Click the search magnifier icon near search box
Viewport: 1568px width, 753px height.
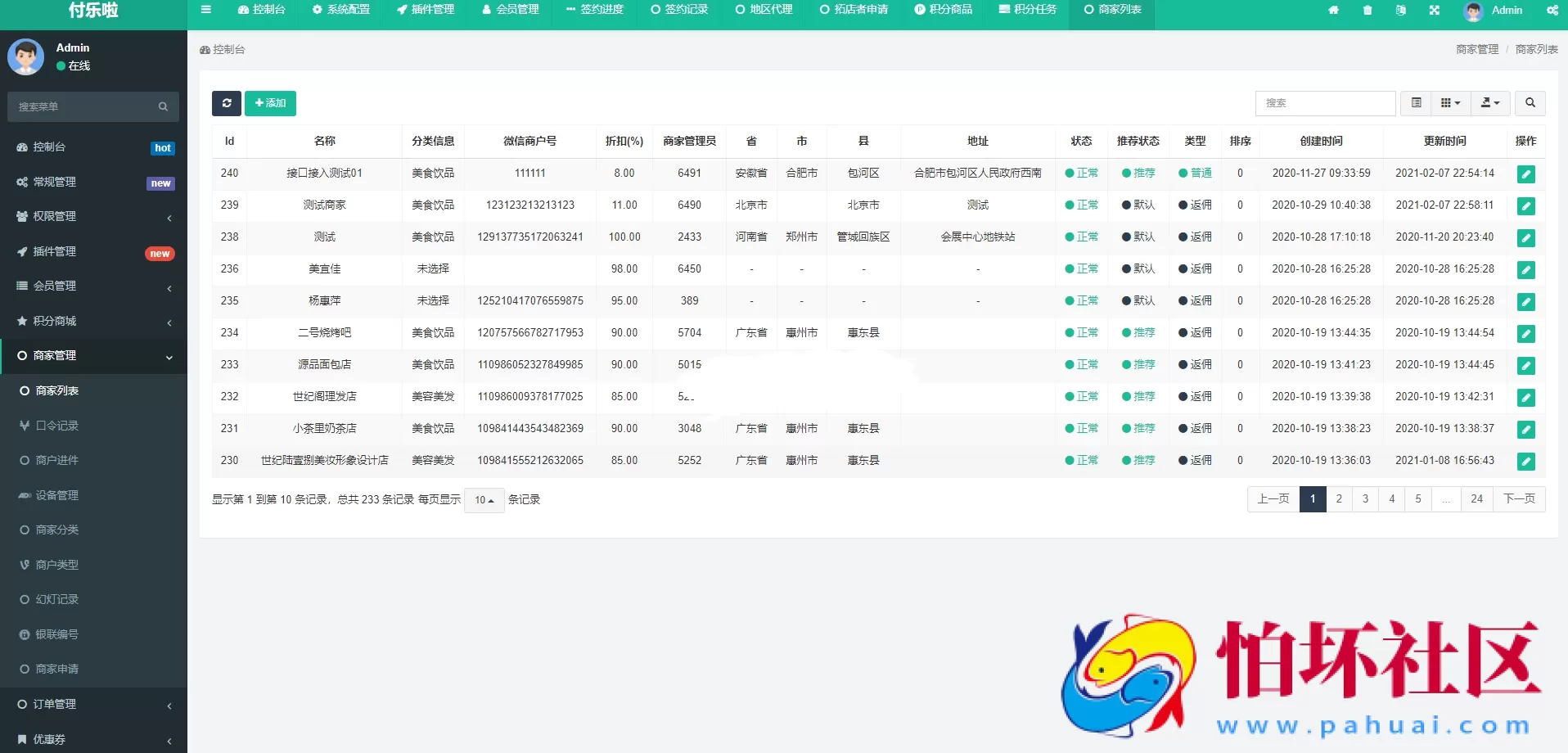(1530, 103)
